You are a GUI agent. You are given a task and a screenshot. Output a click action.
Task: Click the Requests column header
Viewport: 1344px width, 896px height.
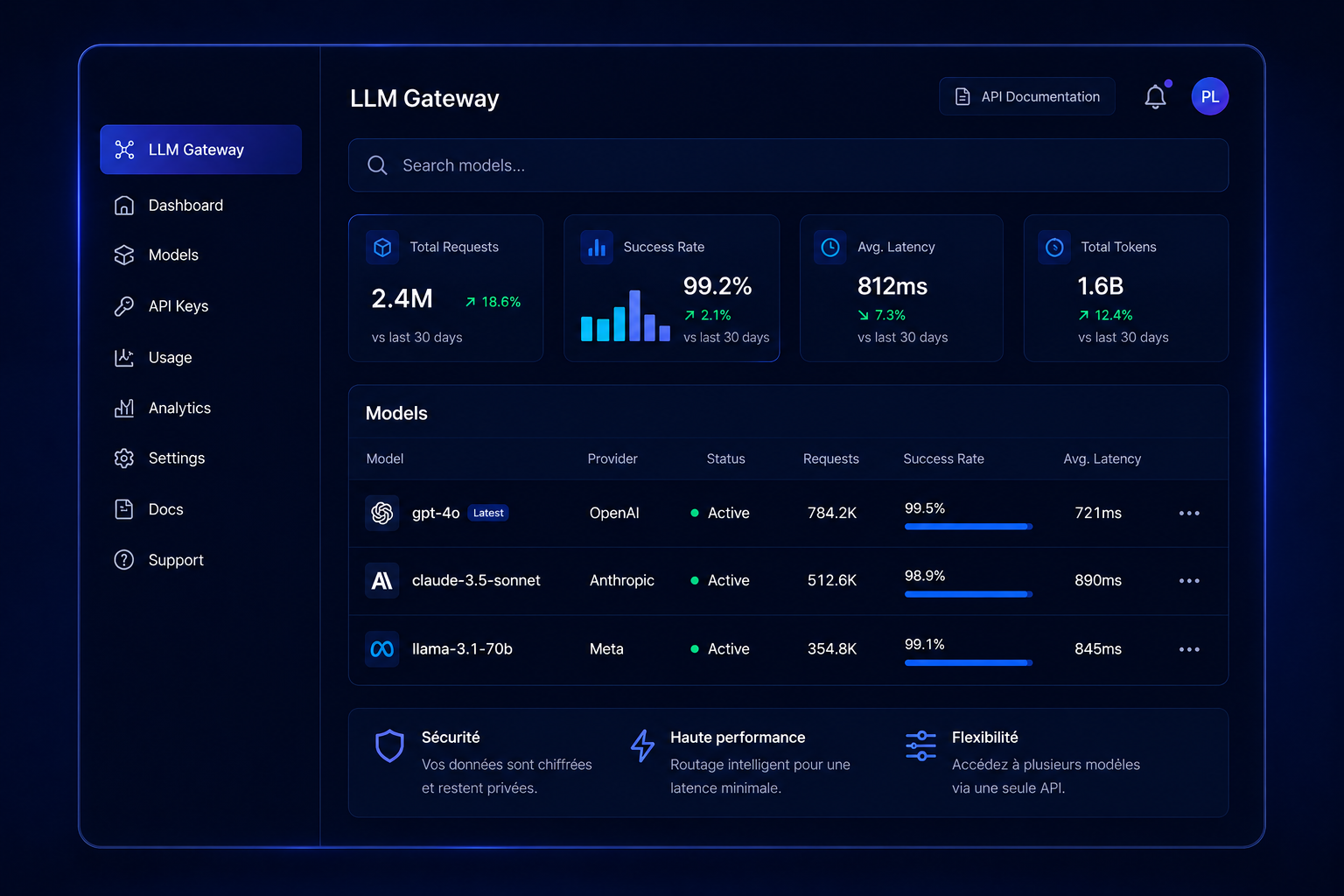point(831,458)
